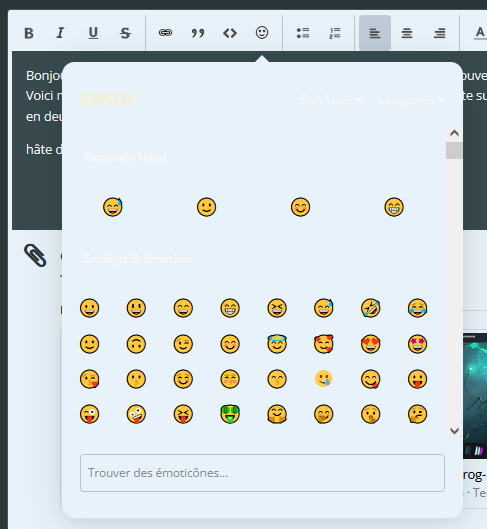Insert the halo angel face emoji
Viewport: 487px width, 529px height.
click(x=277, y=344)
